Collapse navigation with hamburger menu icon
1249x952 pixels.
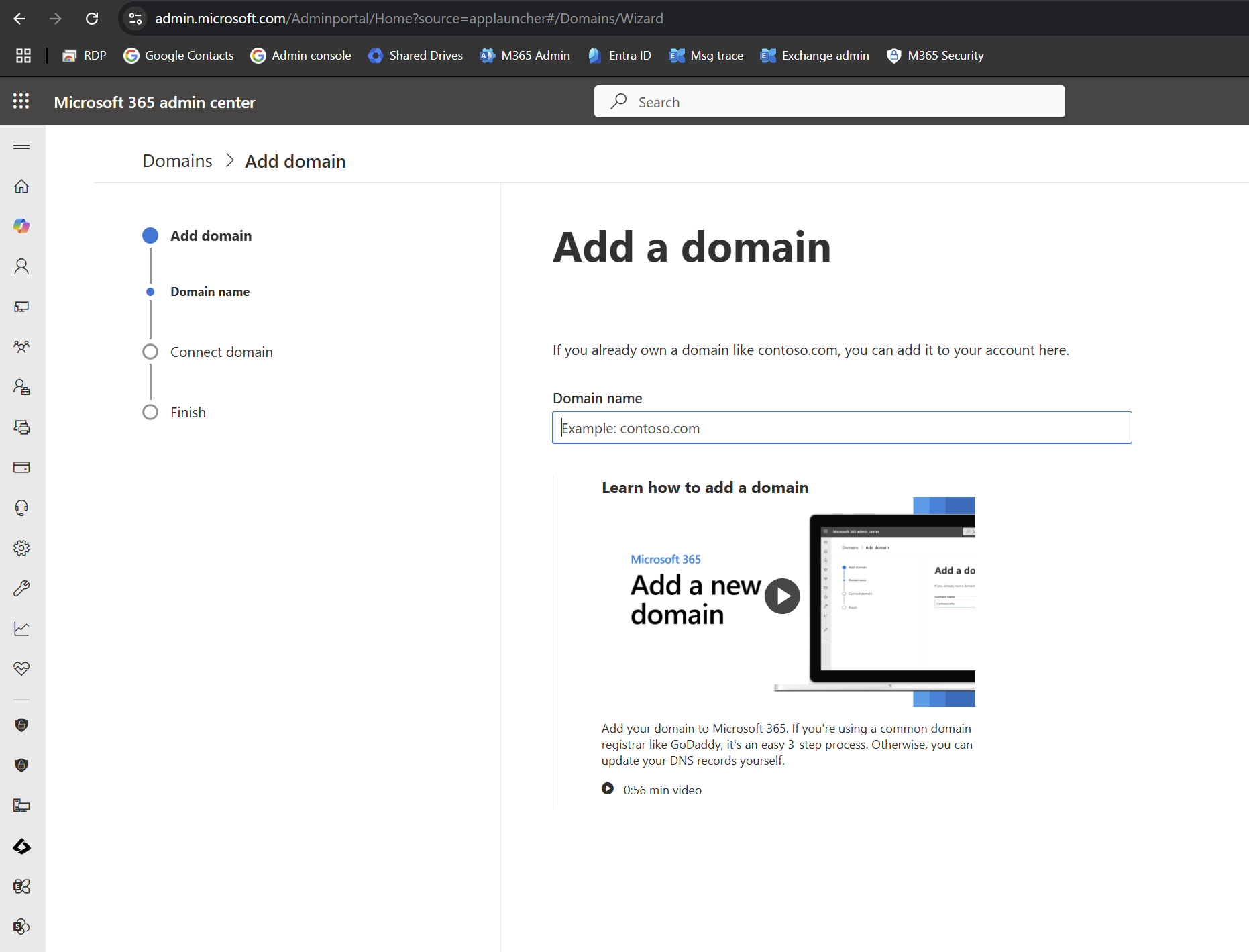click(x=21, y=145)
